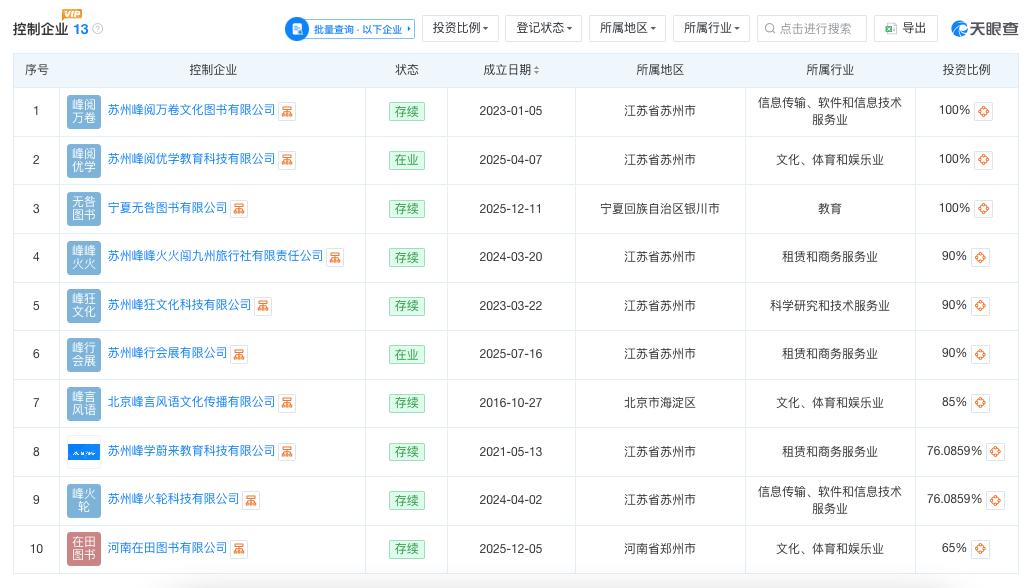Click the region cell 宁夏回族自治区银川市
This screenshot has height=588, width=1027.
pos(660,209)
